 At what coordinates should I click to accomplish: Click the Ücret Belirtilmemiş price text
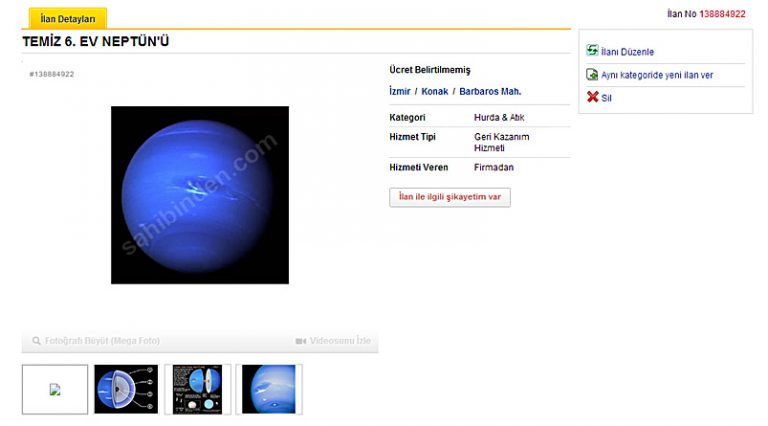[430, 70]
